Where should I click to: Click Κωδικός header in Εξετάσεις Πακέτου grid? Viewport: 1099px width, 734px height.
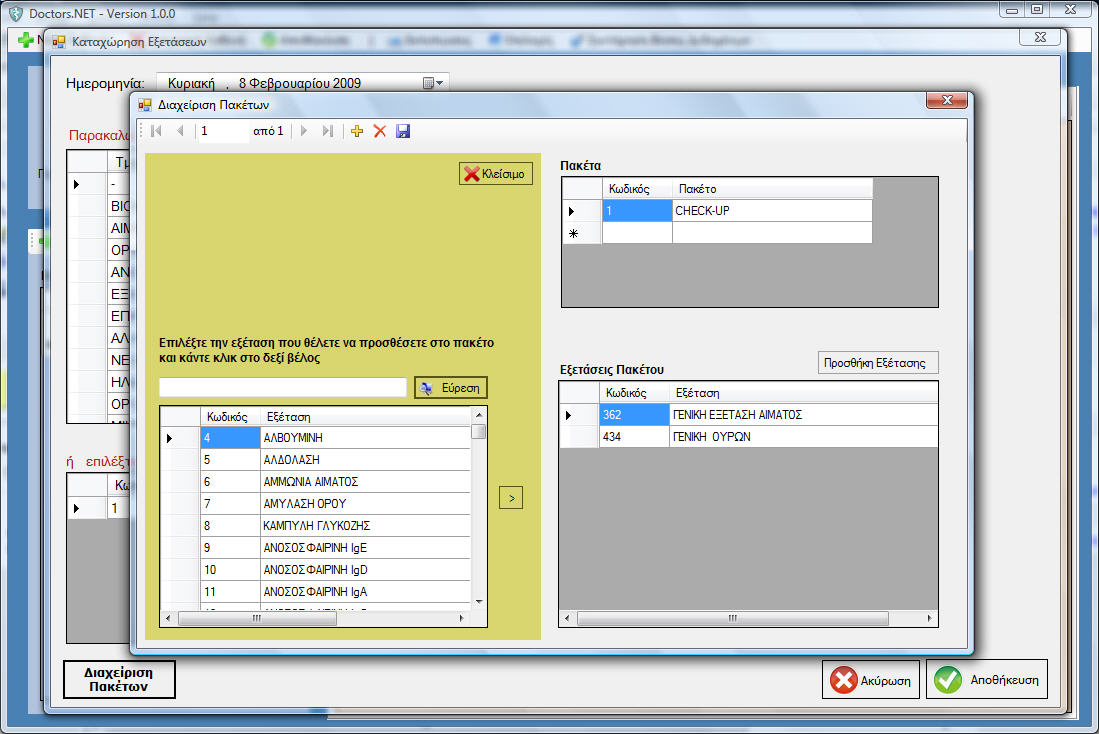point(634,393)
